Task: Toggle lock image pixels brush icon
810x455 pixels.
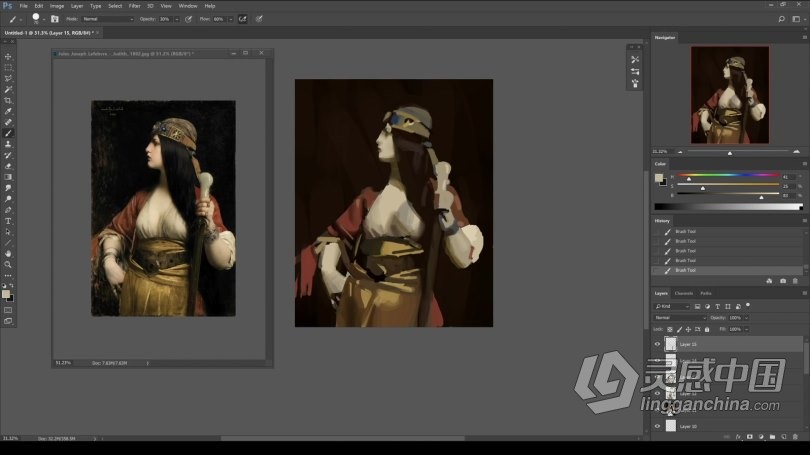Action: [x=679, y=330]
